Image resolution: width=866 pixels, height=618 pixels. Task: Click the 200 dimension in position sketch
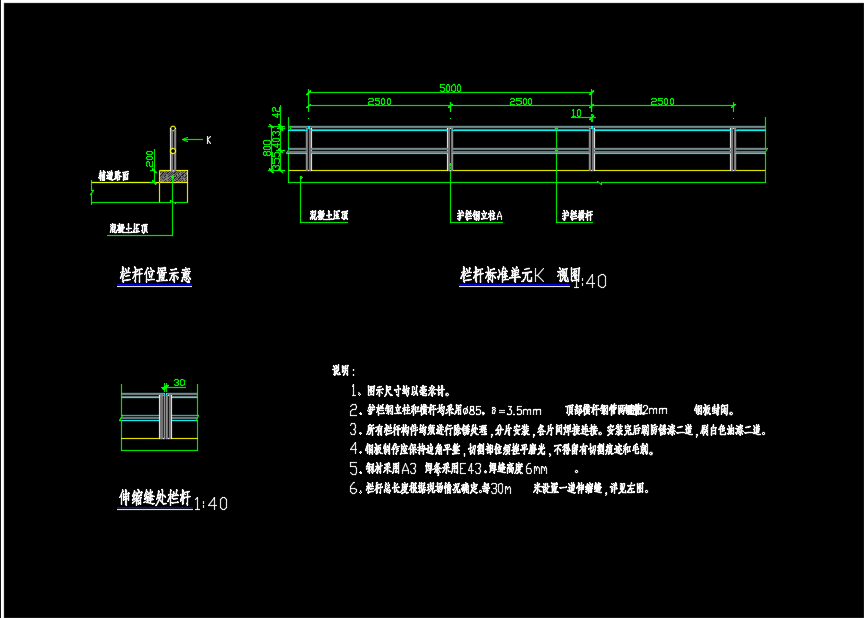click(150, 159)
